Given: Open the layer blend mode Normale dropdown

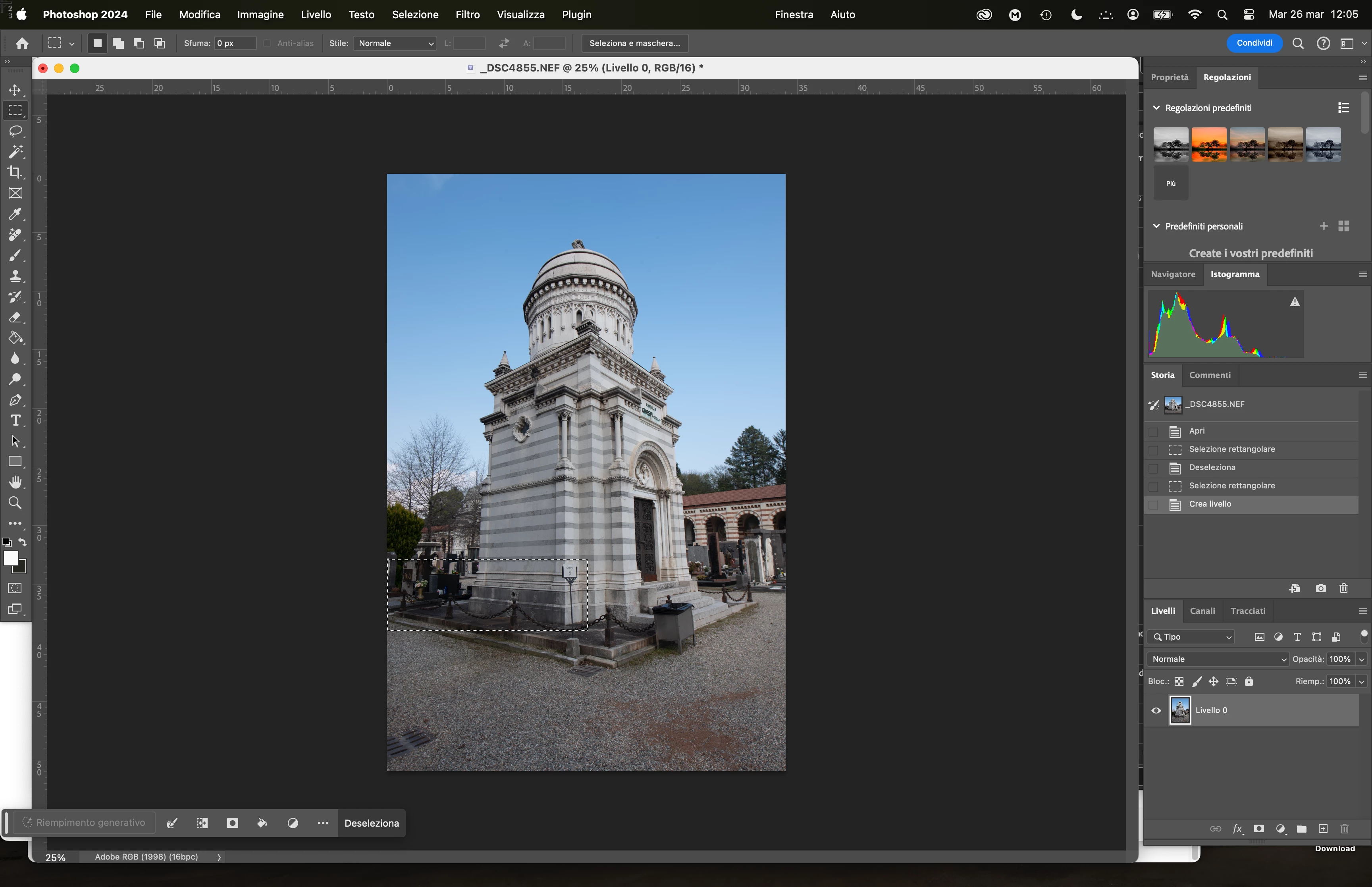Looking at the screenshot, I should (x=1216, y=659).
